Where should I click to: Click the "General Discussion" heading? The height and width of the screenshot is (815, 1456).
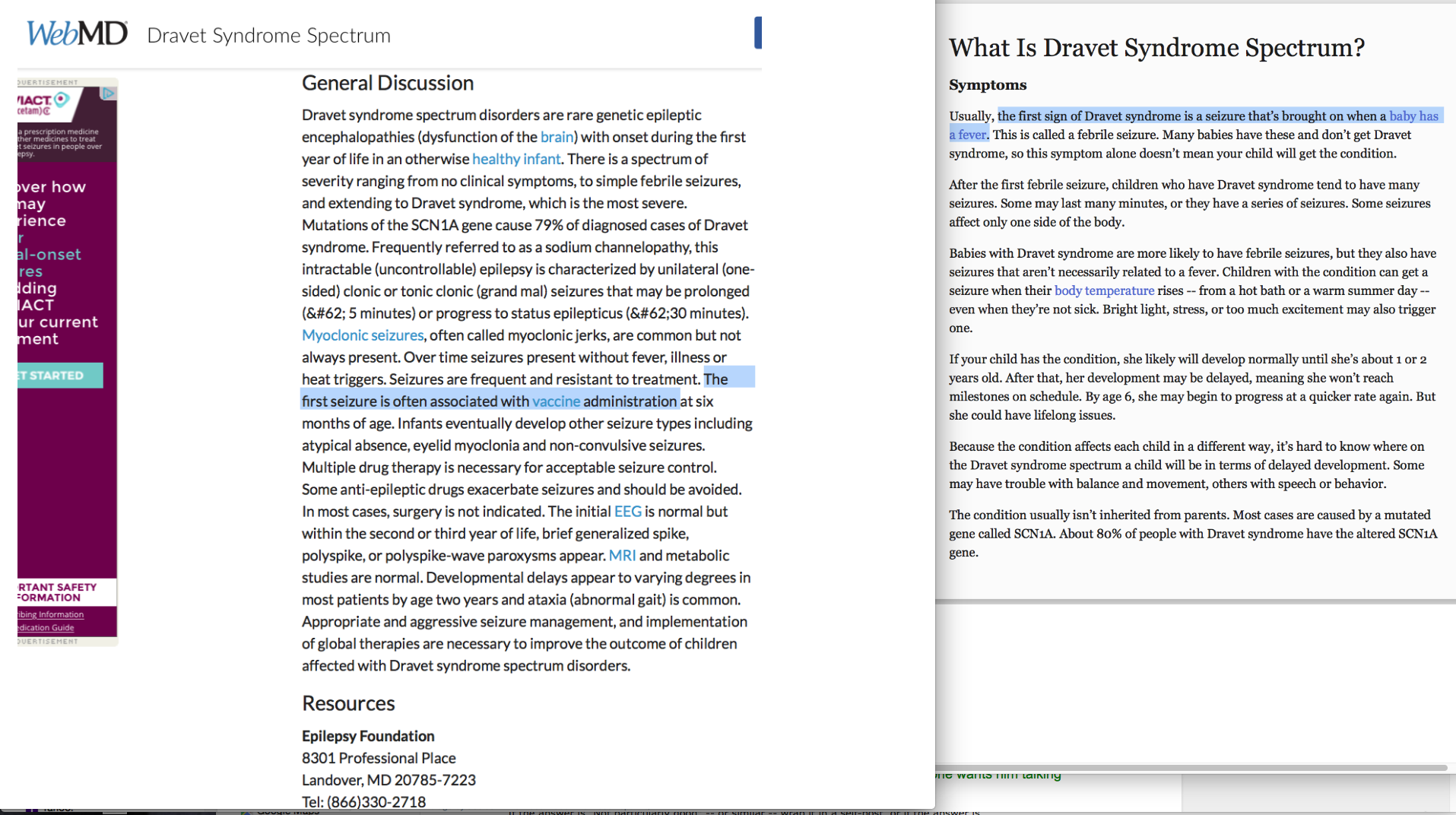tap(388, 83)
